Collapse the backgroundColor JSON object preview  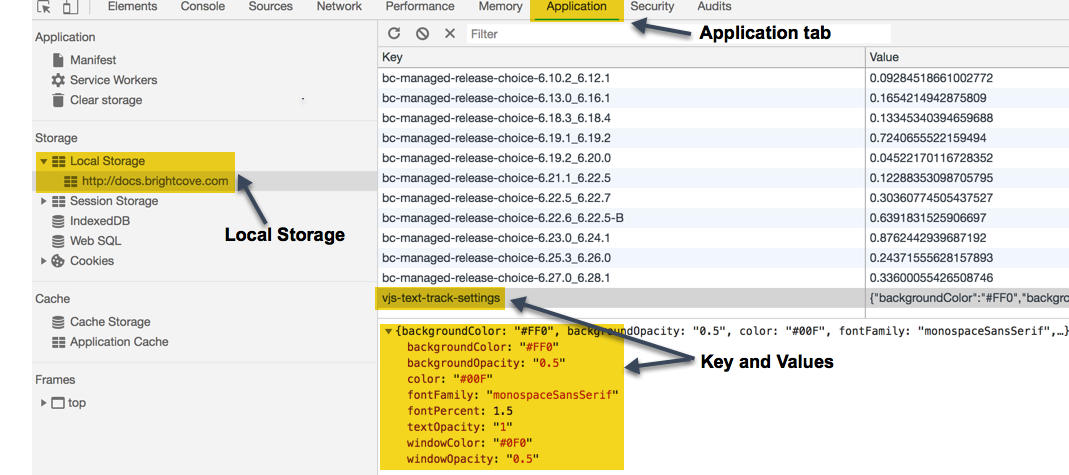[x=388, y=331]
